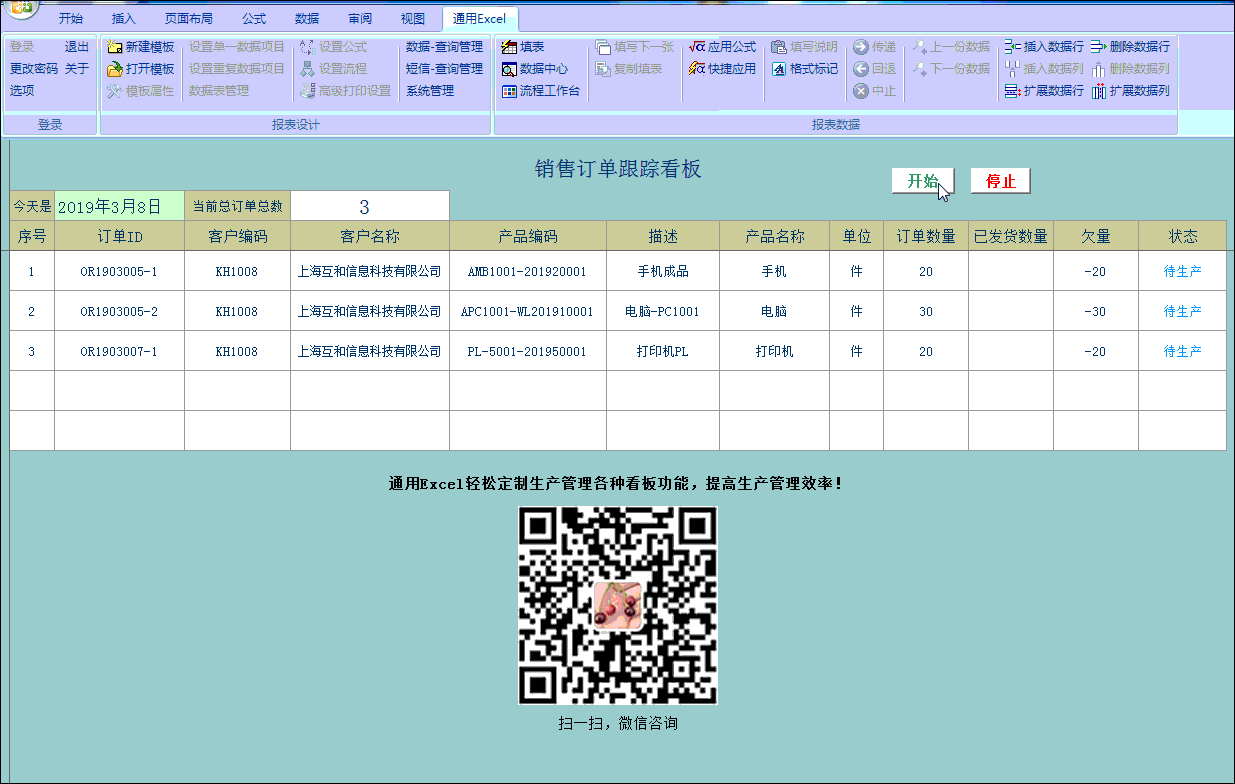Click the 复制填表 copy icon
This screenshot has width=1235, height=784.
603,69
